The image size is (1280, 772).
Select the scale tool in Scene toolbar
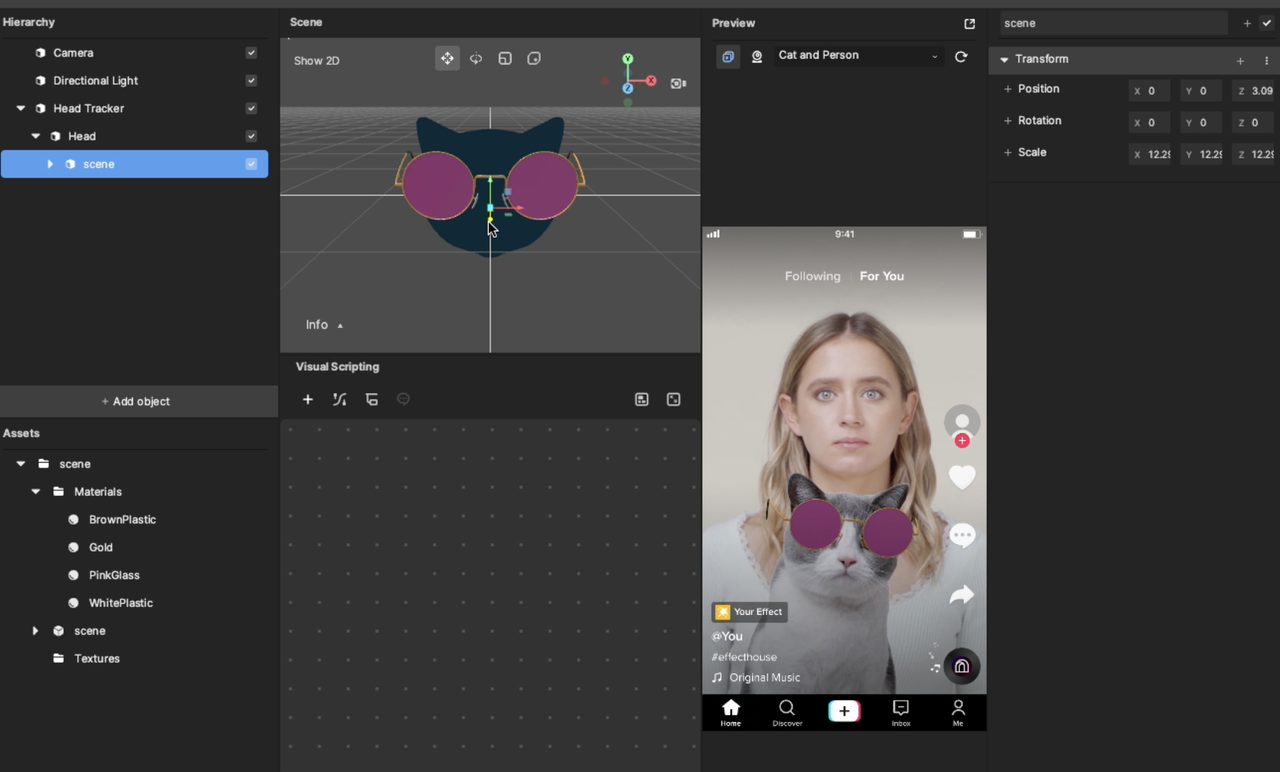[x=505, y=59]
